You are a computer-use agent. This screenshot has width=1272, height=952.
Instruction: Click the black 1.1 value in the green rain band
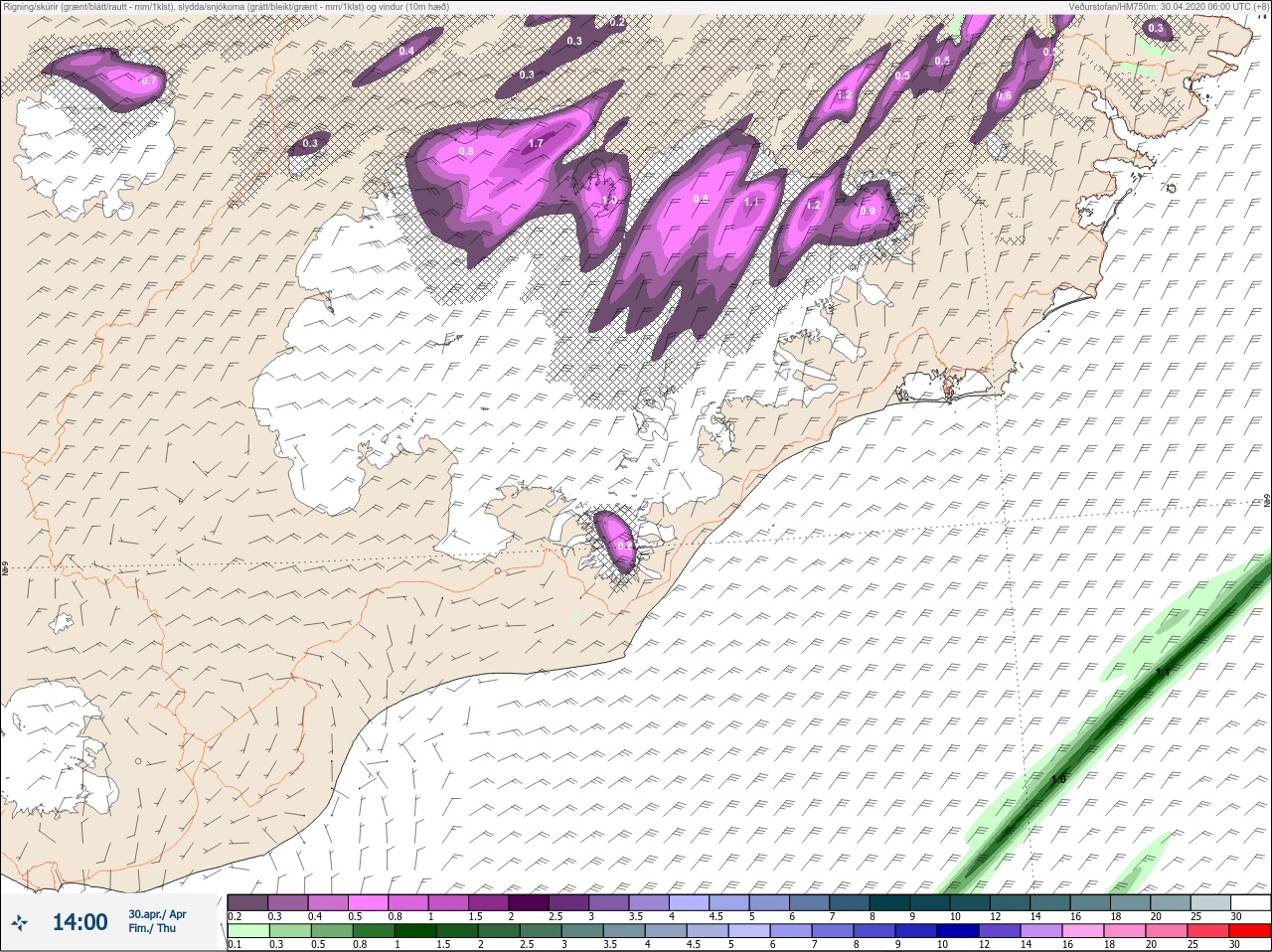[x=1163, y=673]
